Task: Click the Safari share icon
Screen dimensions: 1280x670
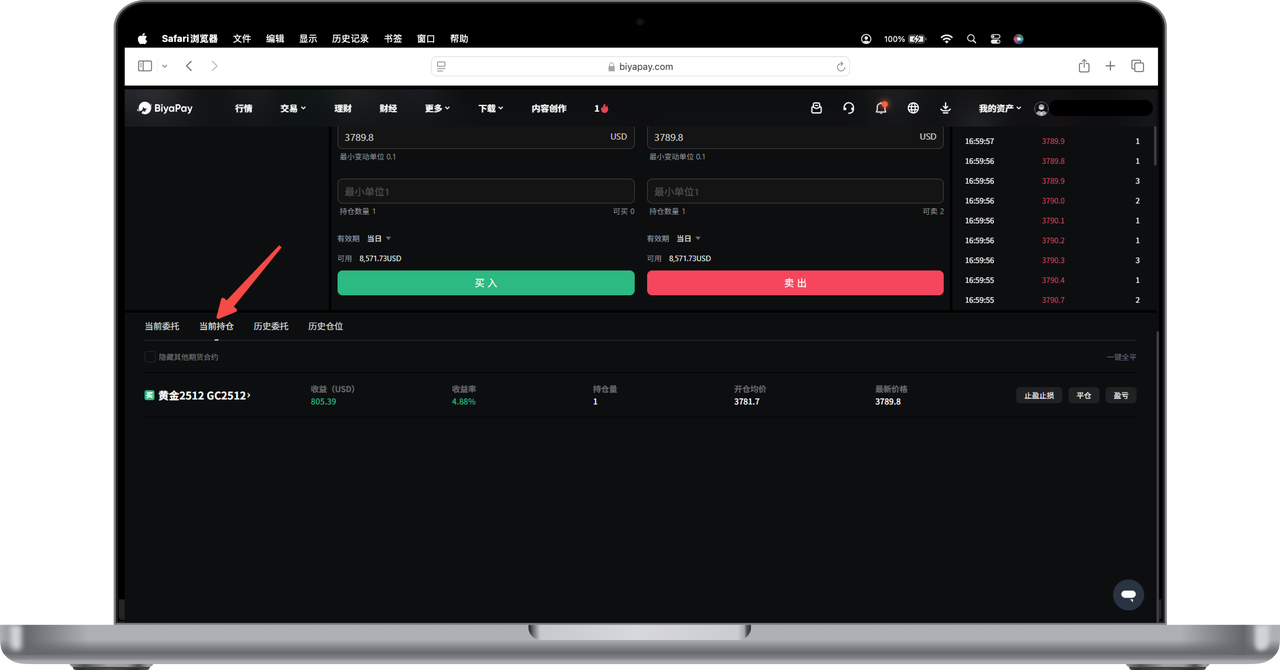Action: point(1084,66)
